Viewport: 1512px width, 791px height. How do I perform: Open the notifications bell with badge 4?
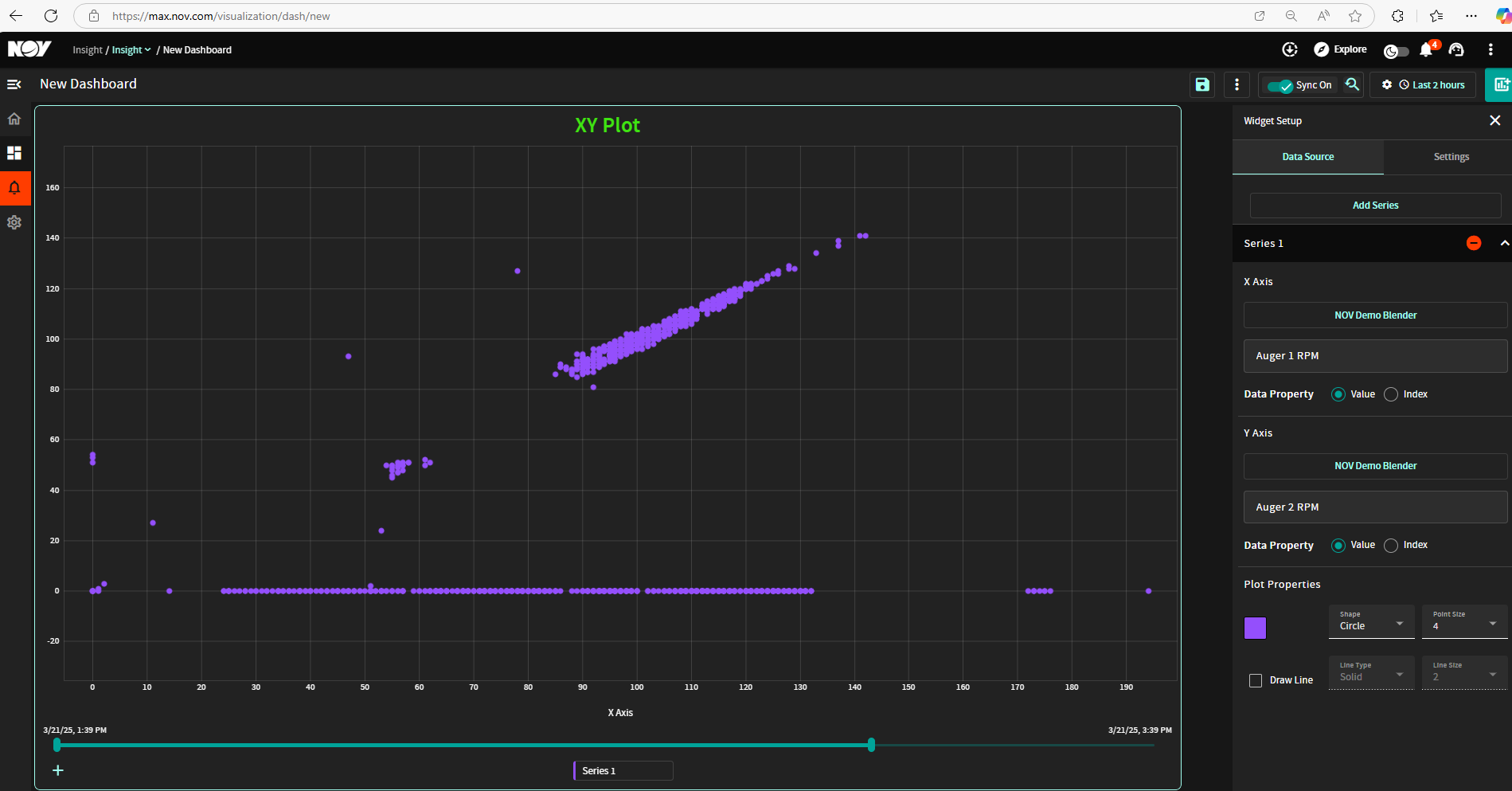tap(1427, 49)
